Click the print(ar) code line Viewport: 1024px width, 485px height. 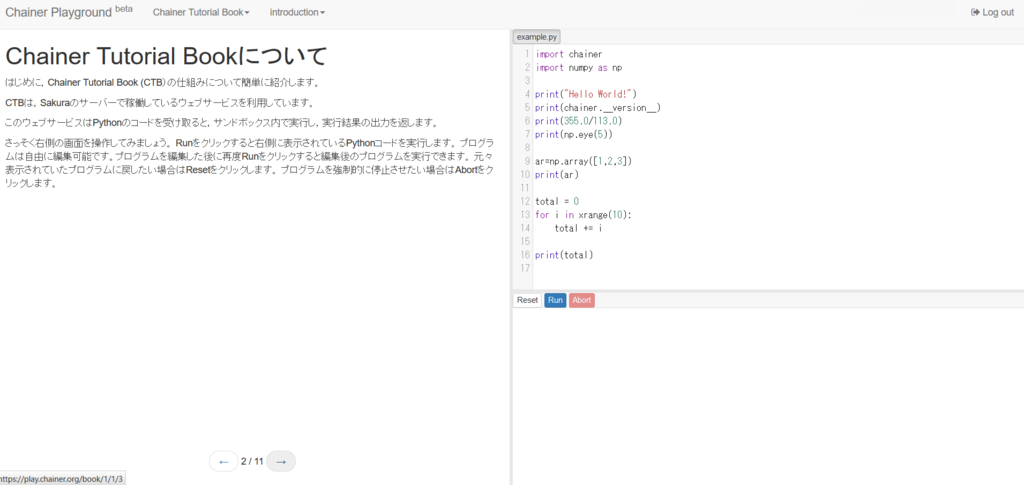pyautogui.click(x=556, y=175)
